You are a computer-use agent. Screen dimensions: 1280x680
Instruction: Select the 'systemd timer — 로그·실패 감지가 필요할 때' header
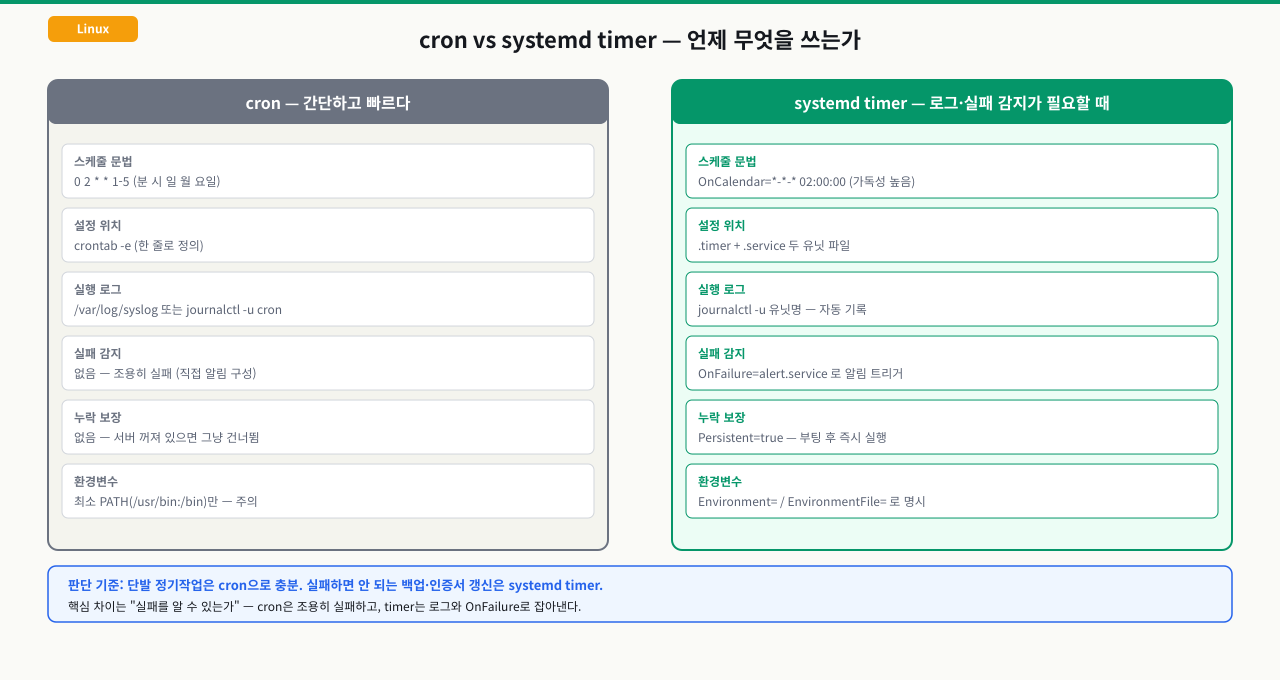[952, 102]
